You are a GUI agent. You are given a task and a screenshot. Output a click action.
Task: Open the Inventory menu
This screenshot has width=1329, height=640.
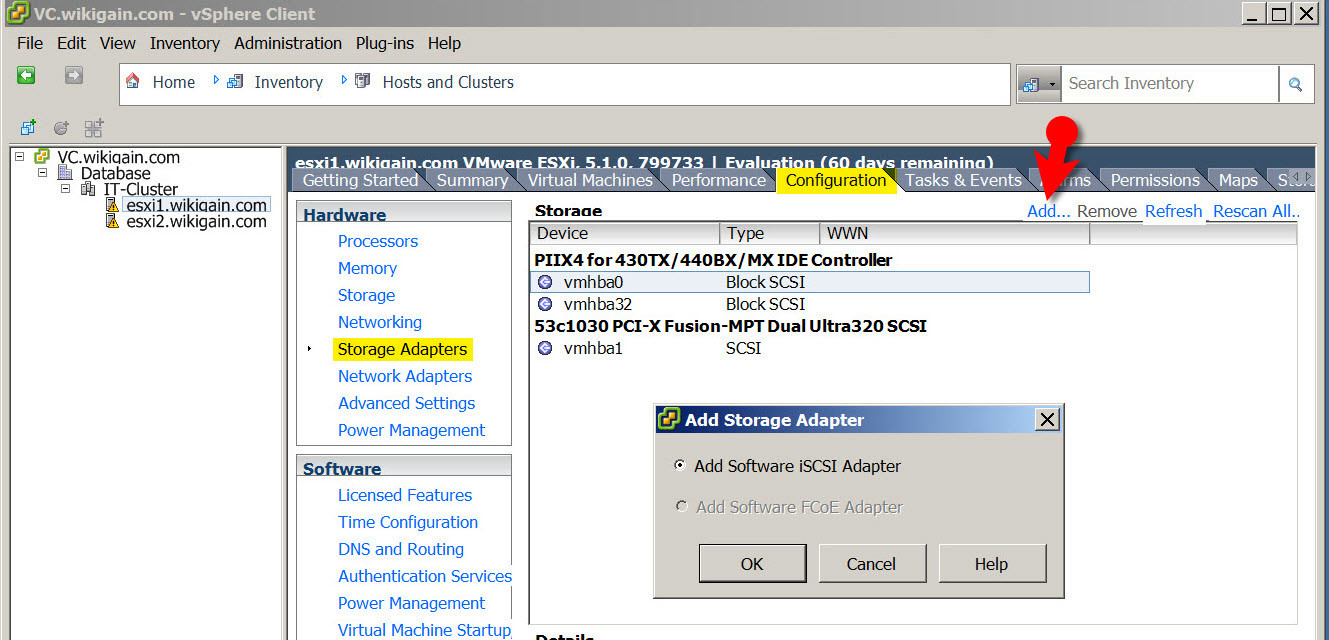[185, 43]
